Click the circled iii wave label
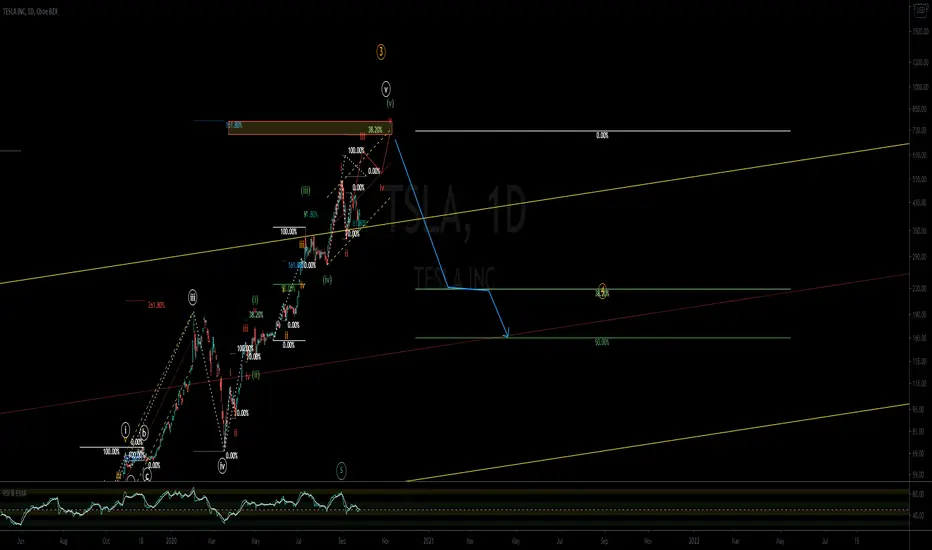The height and width of the screenshot is (550, 932). coord(193,297)
